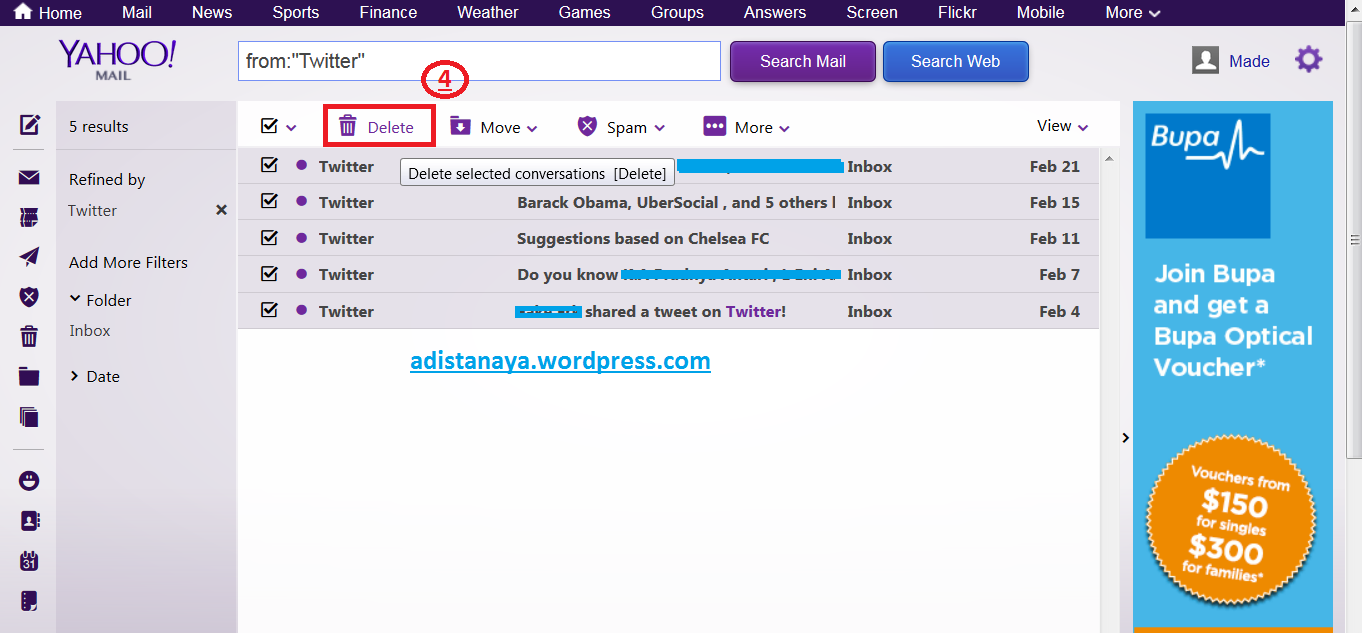The image size is (1362, 633).
Task: Uncheck the shared a tweet email checkbox
Action: click(269, 310)
